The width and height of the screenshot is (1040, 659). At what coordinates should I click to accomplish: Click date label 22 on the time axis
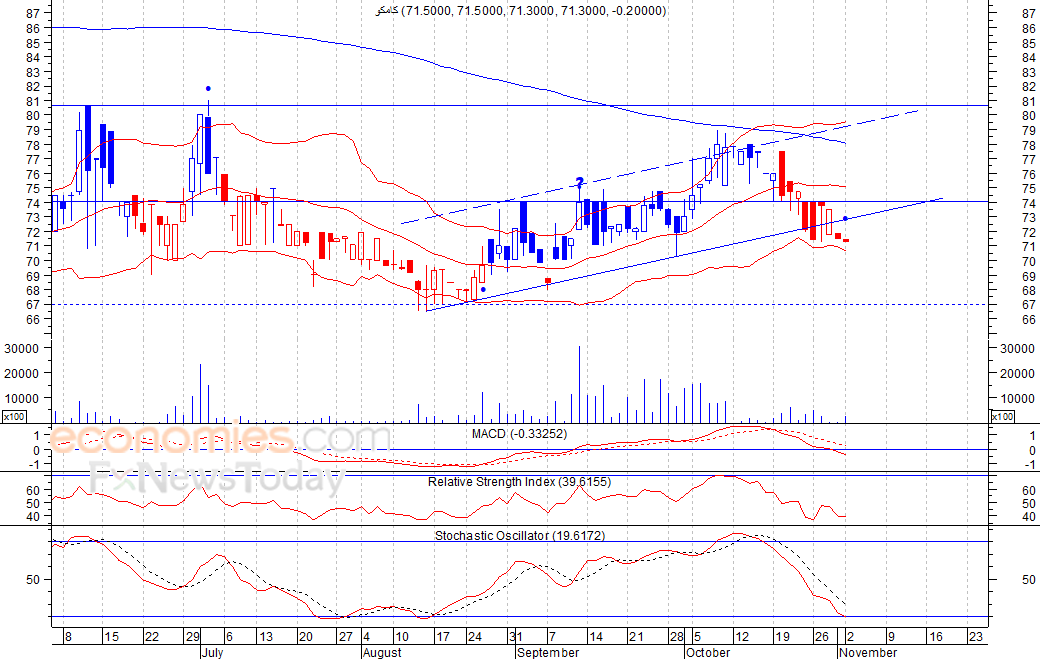[152, 636]
